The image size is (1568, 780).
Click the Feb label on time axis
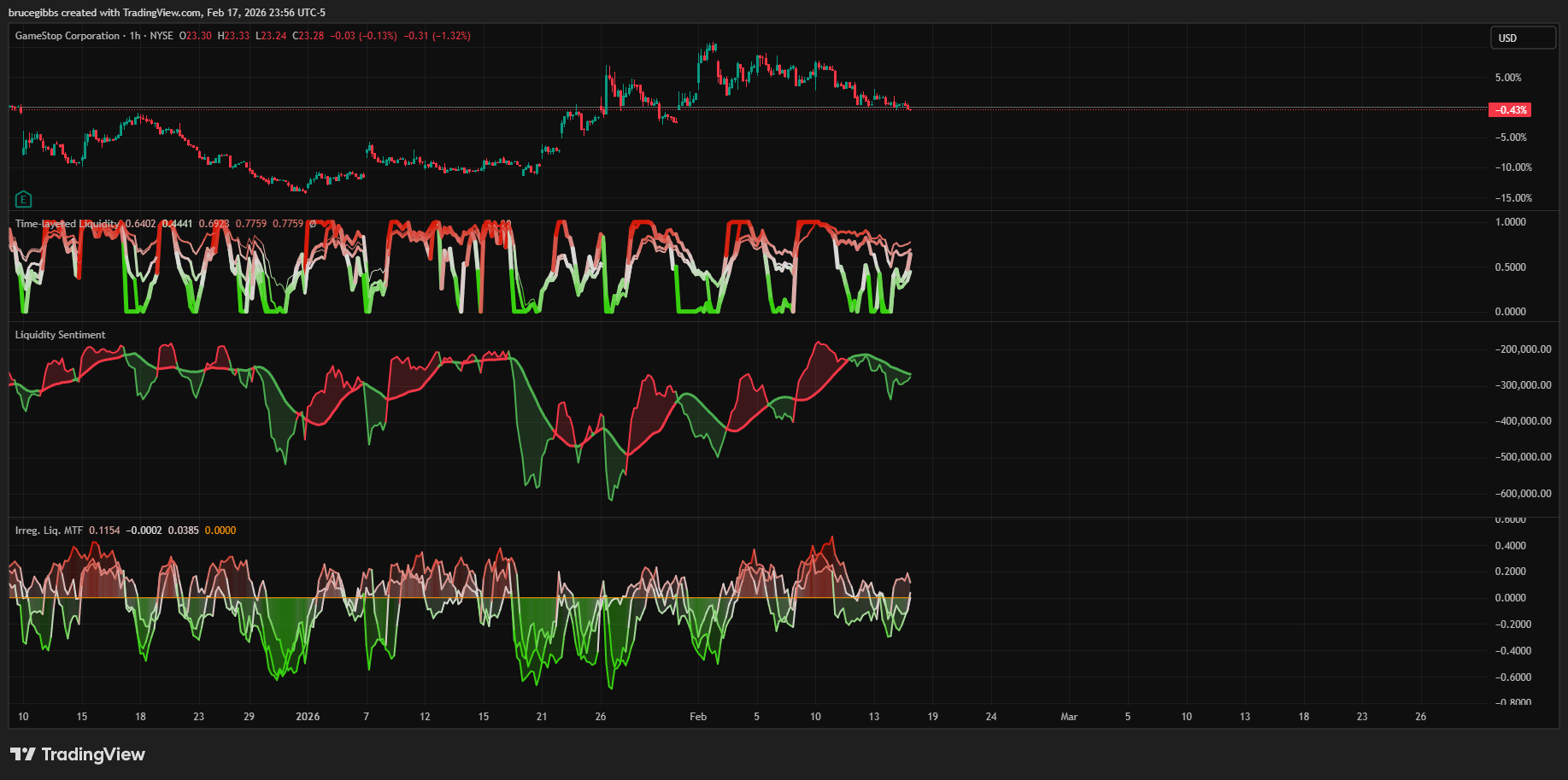(x=698, y=717)
